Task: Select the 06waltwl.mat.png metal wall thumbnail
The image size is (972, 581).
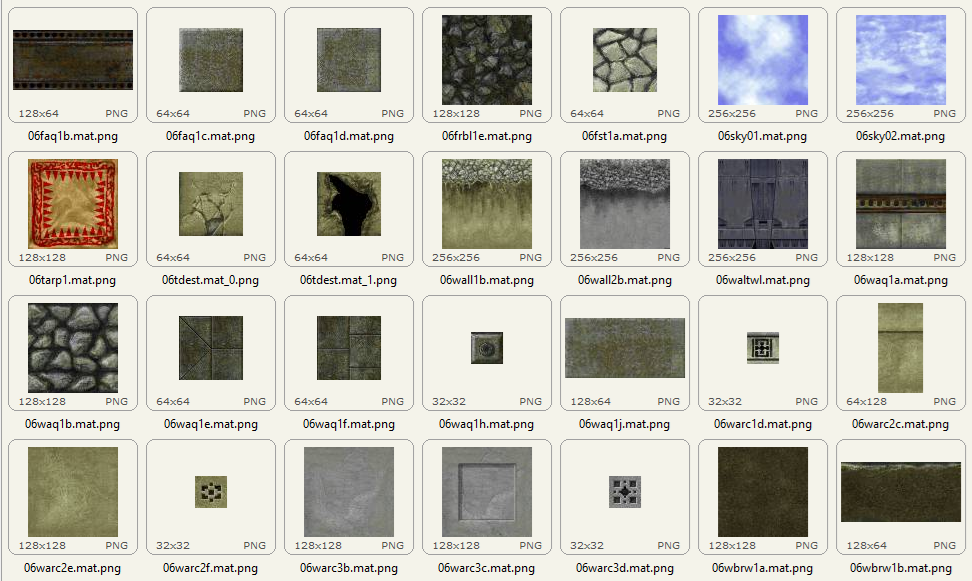Action: 762,204
